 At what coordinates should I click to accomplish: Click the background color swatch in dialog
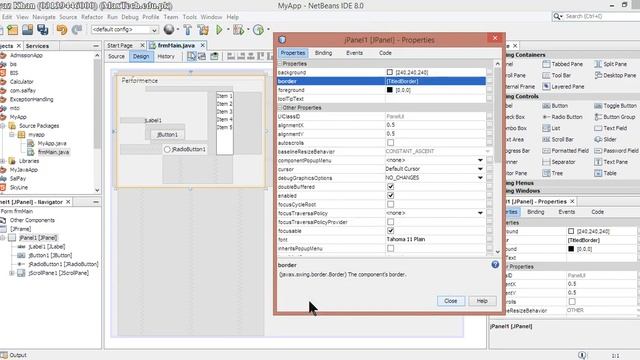click(390, 72)
